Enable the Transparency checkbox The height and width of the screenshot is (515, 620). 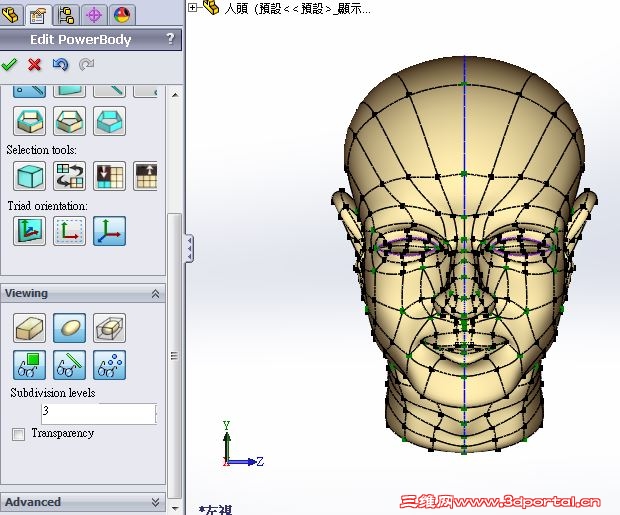pyautogui.click(x=18, y=434)
